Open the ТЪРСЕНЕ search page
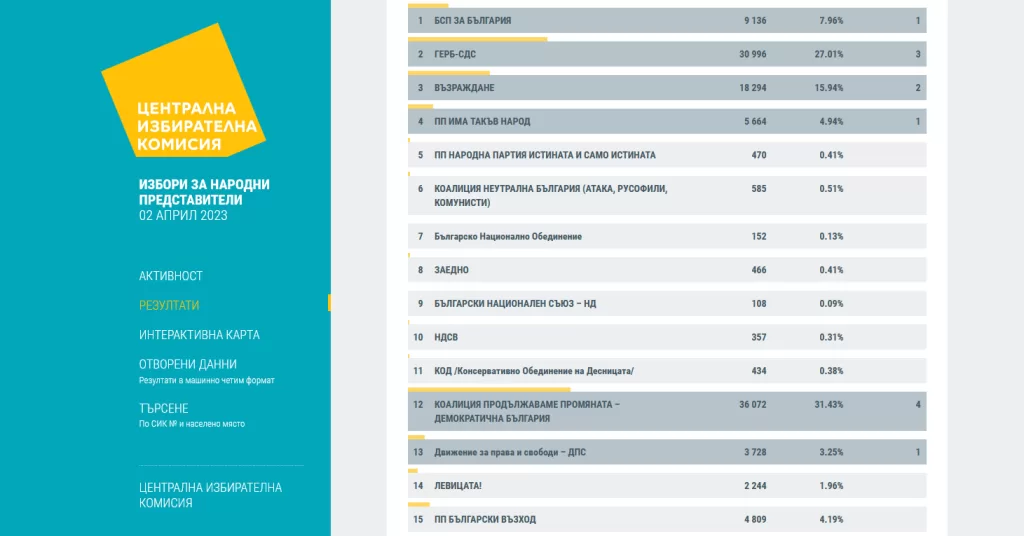Image resolution: width=1024 pixels, height=536 pixels. point(163,408)
